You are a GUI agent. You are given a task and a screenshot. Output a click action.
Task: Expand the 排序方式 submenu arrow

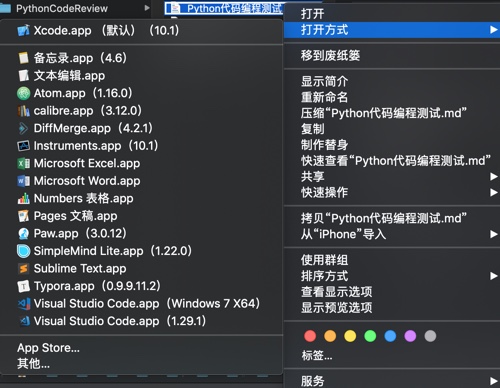point(493,276)
